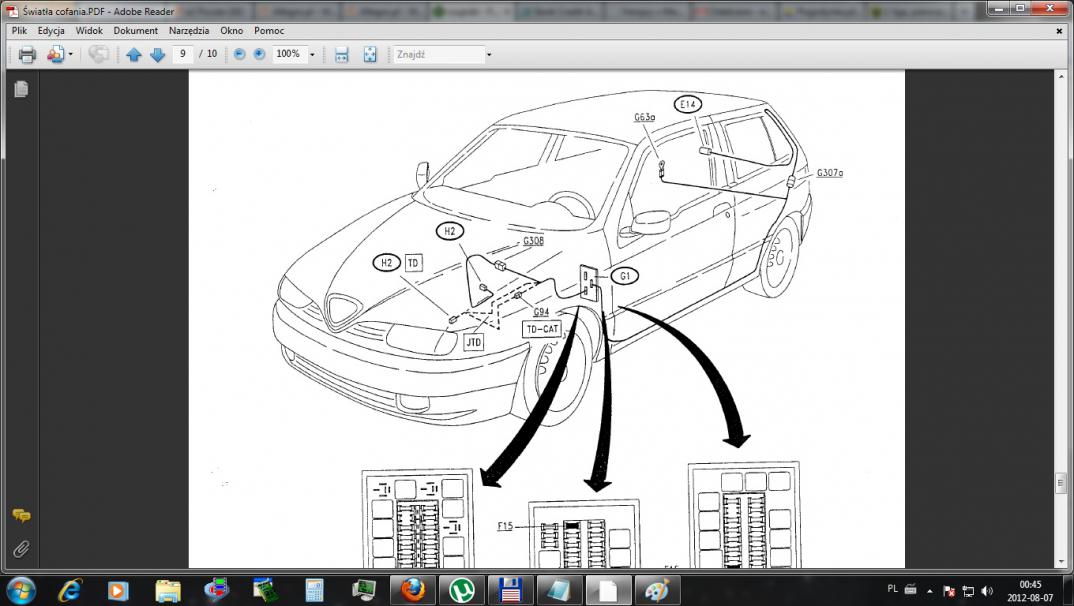Click the page number field showing 9

coord(183,54)
